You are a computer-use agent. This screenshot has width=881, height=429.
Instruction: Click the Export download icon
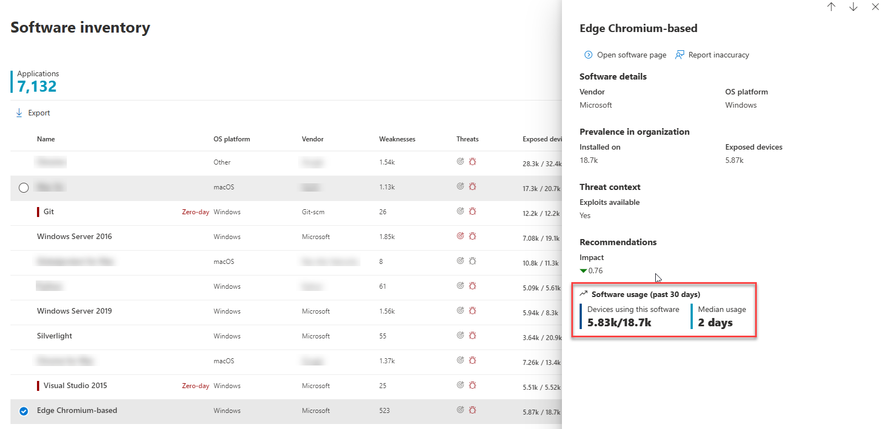pos(19,113)
